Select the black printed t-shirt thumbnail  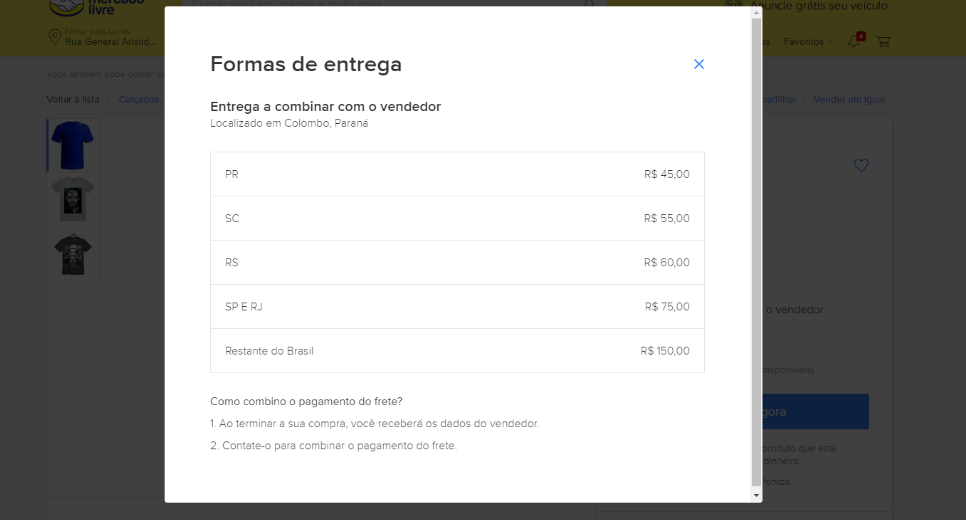click(x=73, y=254)
